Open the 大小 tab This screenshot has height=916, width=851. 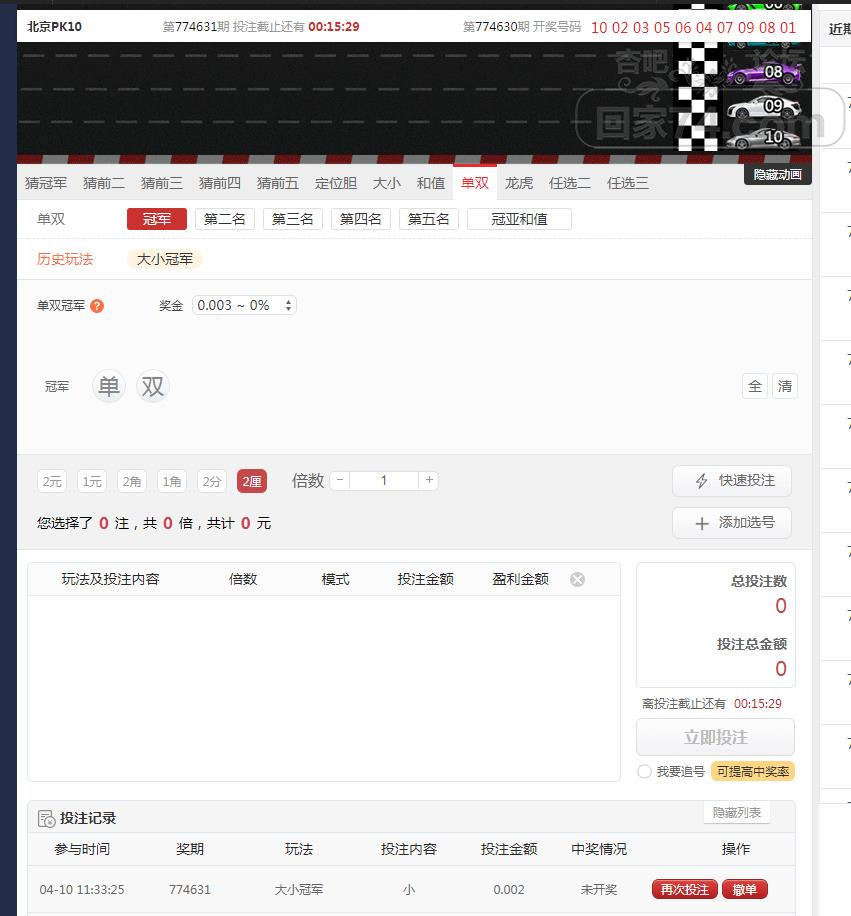tap(387, 183)
